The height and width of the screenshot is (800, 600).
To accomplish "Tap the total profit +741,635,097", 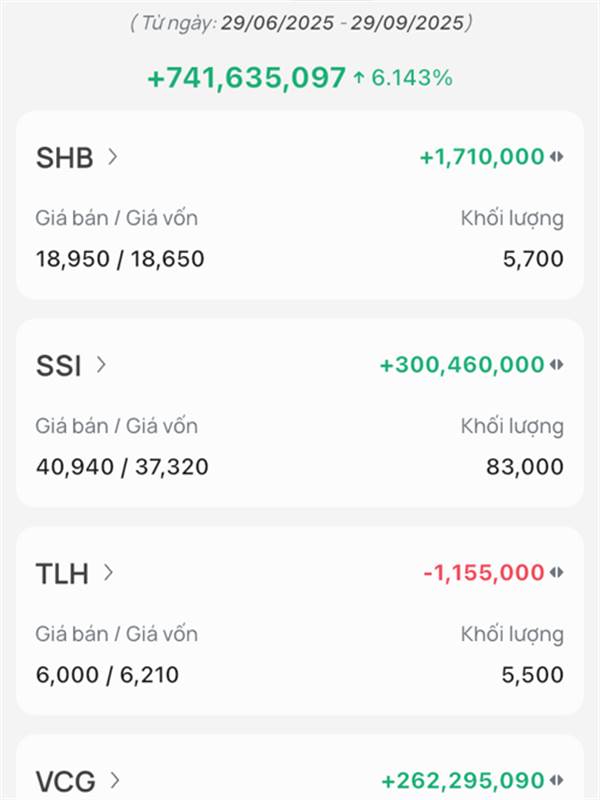I will pyautogui.click(x=246, y=78).
